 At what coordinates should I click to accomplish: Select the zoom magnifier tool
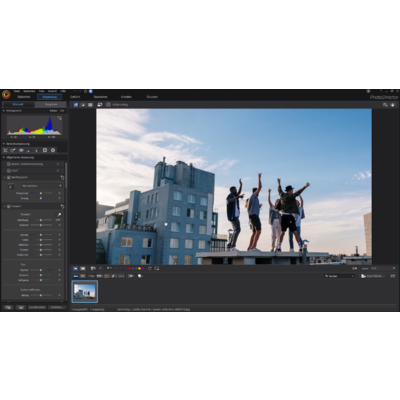tap(385, 105)
